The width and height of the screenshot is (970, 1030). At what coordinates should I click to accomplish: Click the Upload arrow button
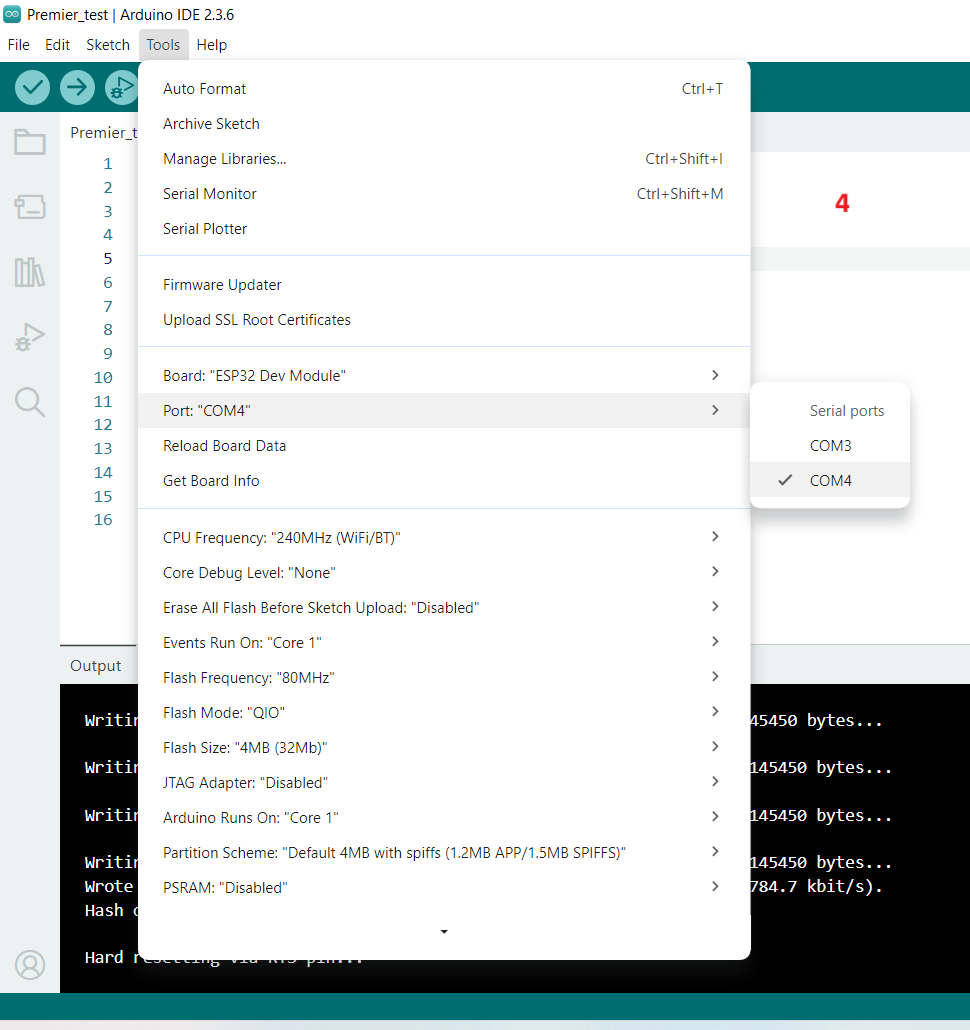[x=77, y=87]
